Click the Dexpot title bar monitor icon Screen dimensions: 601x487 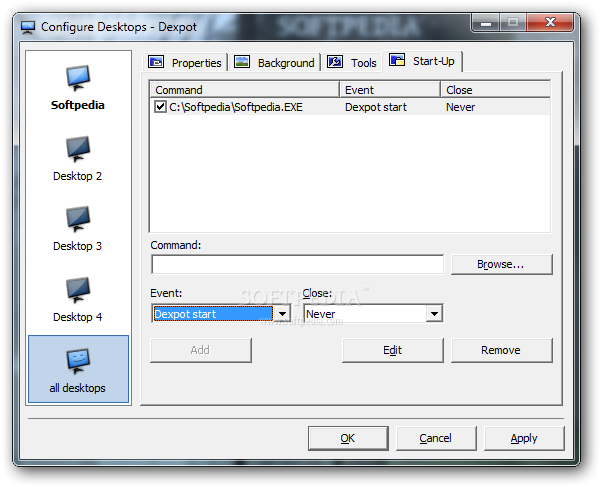(x=28, y=27)
